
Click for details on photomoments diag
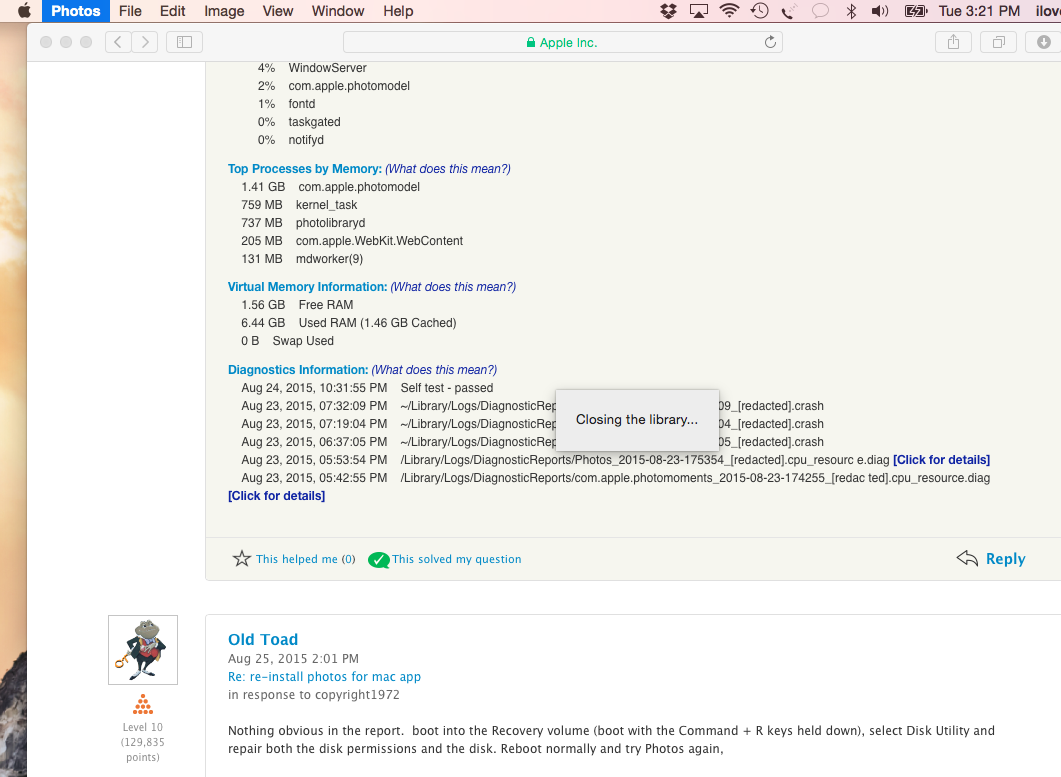coord(276,495)
